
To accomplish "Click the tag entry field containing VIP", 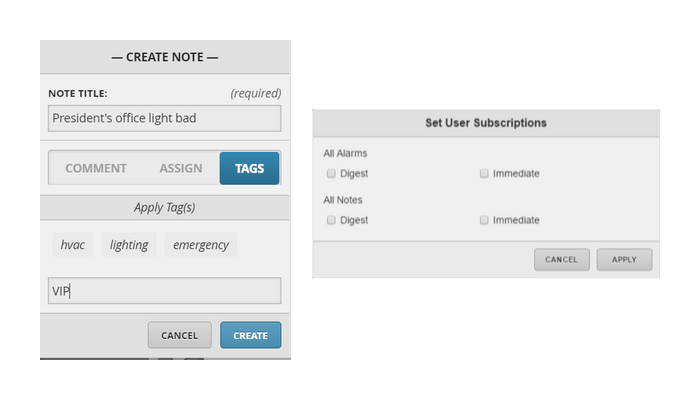I will [x=164, y=291].
